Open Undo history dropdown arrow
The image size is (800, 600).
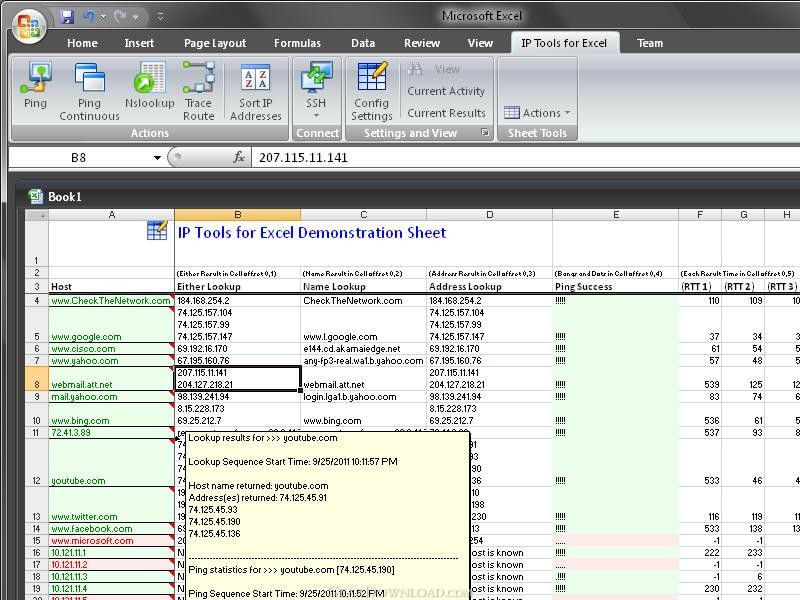point(104,17)
